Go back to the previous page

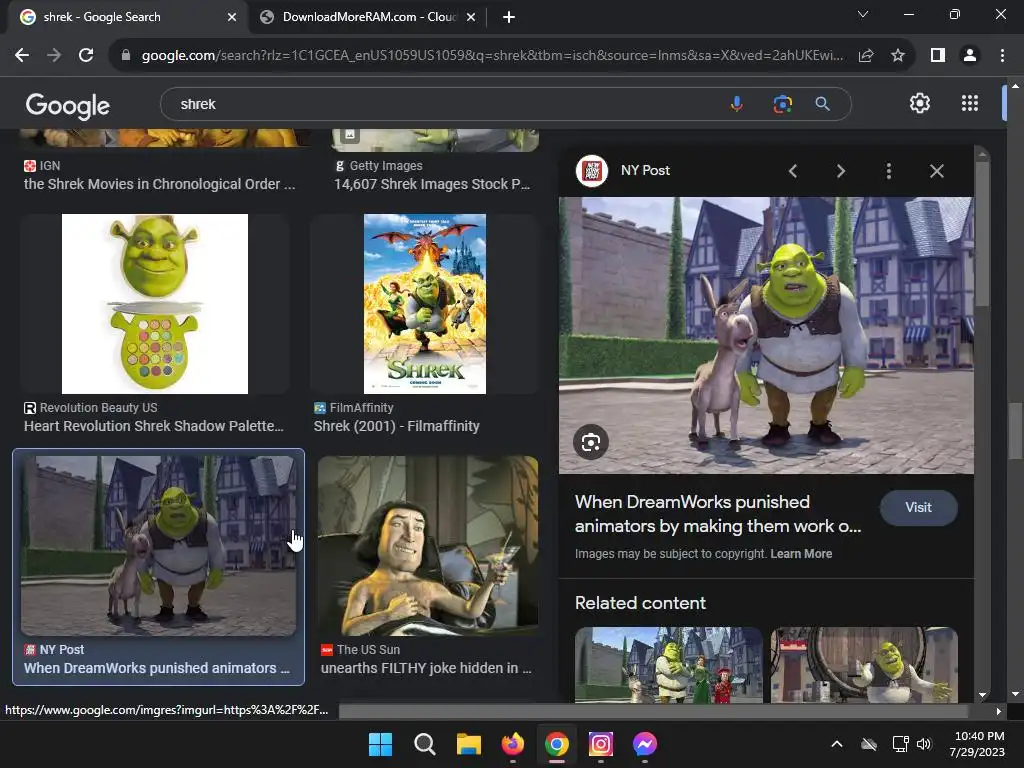22,56
